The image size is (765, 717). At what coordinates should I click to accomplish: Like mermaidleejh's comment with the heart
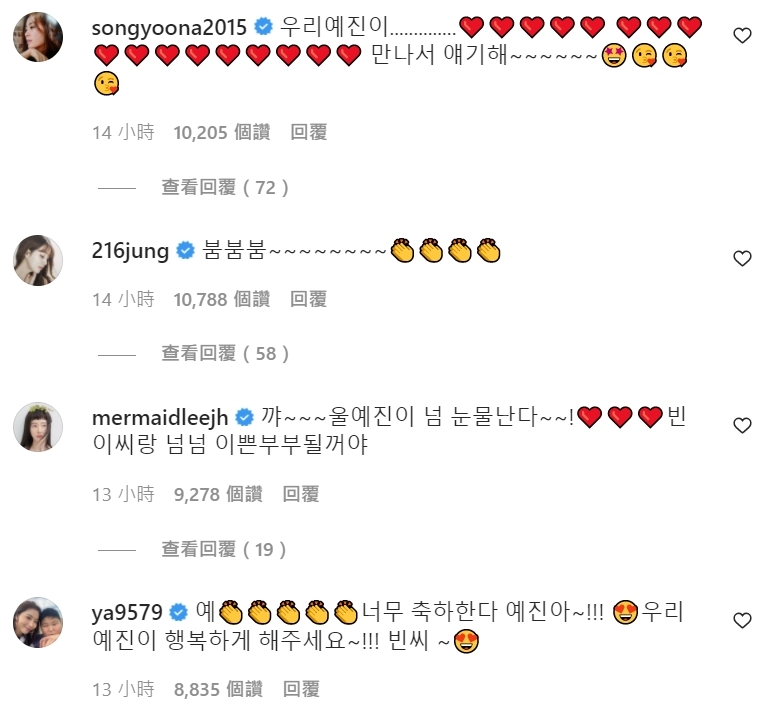(742, 426)
